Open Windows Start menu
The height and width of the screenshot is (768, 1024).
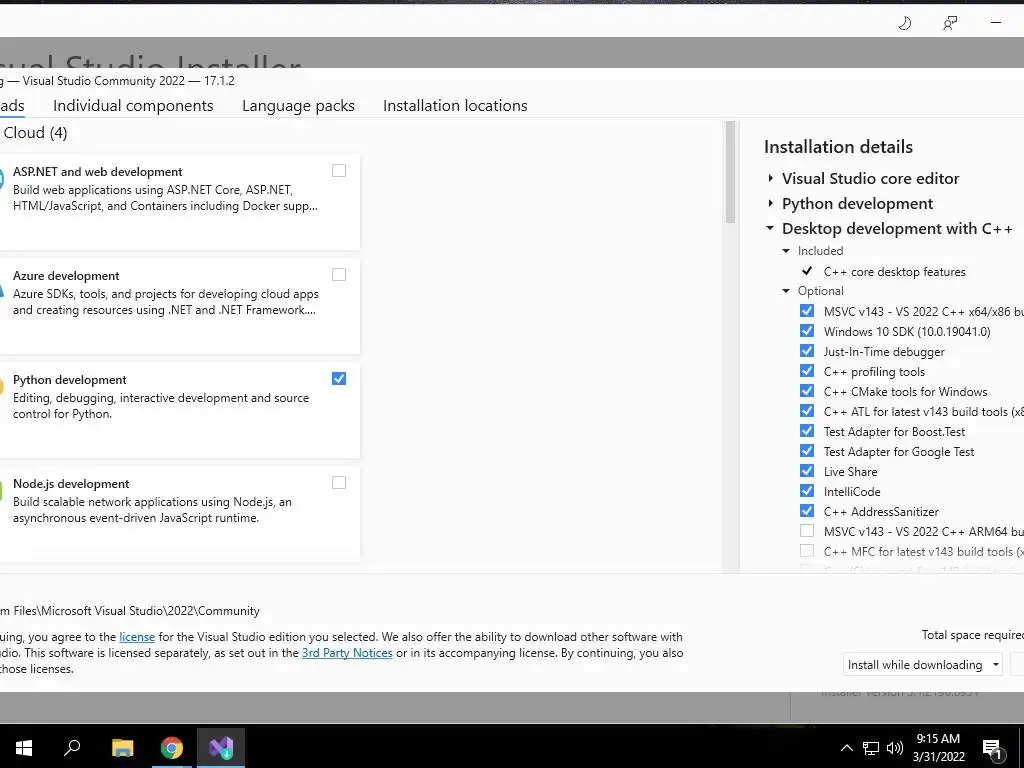tap(24, 747)
